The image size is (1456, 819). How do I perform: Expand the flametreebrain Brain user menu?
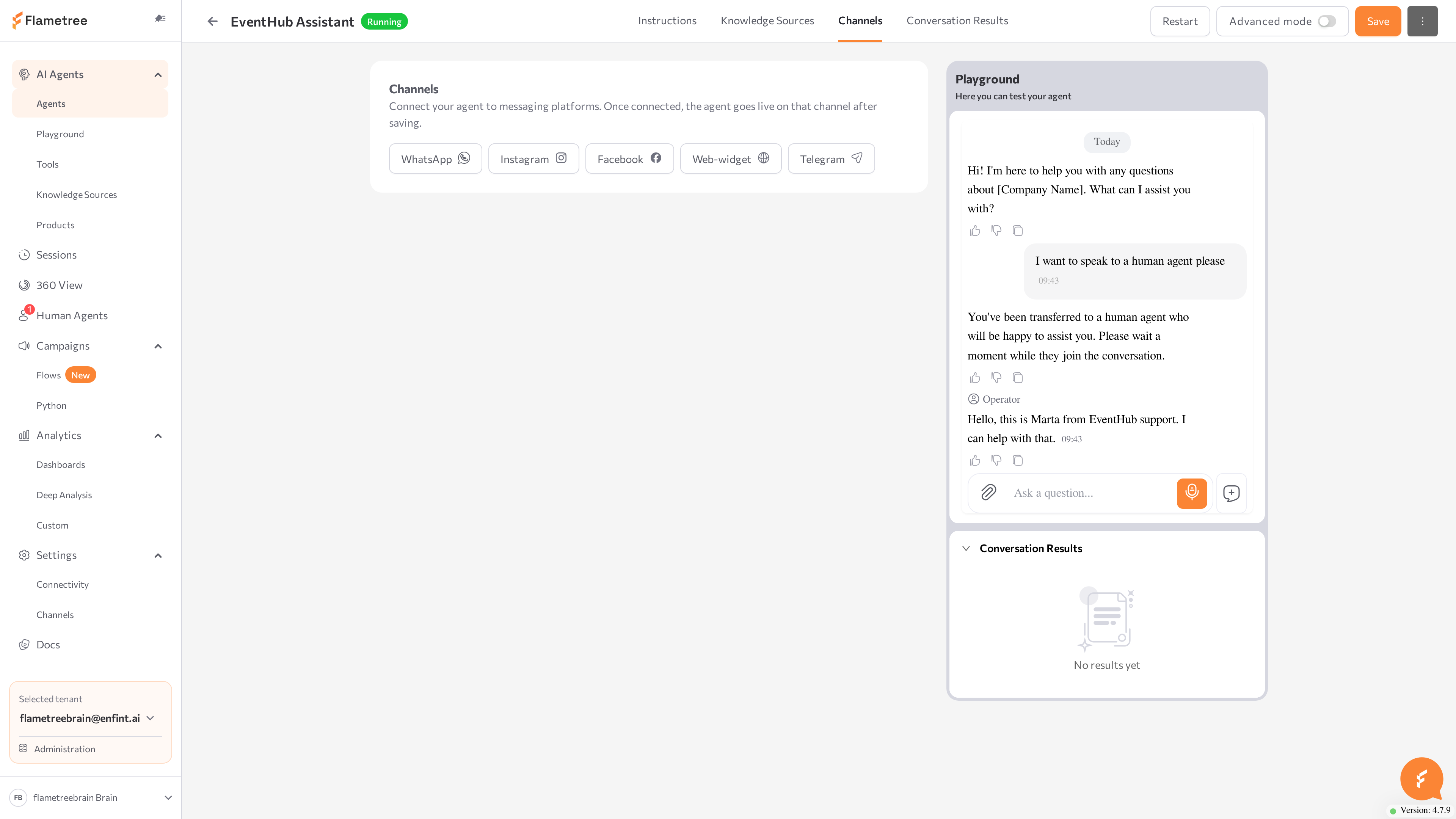coord(168,797)
